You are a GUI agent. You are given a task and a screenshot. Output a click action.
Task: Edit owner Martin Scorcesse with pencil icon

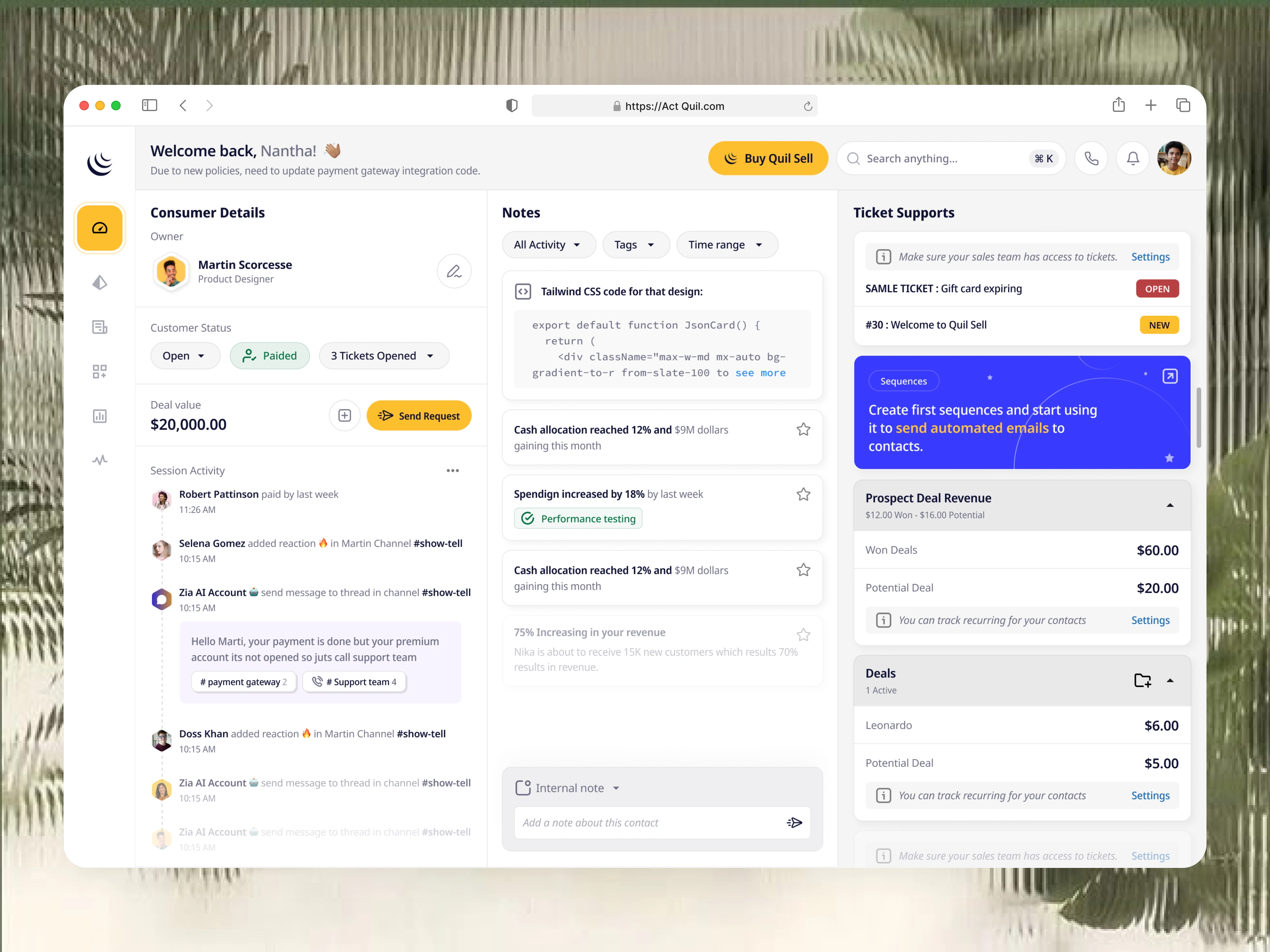click(x=454, y=271)
